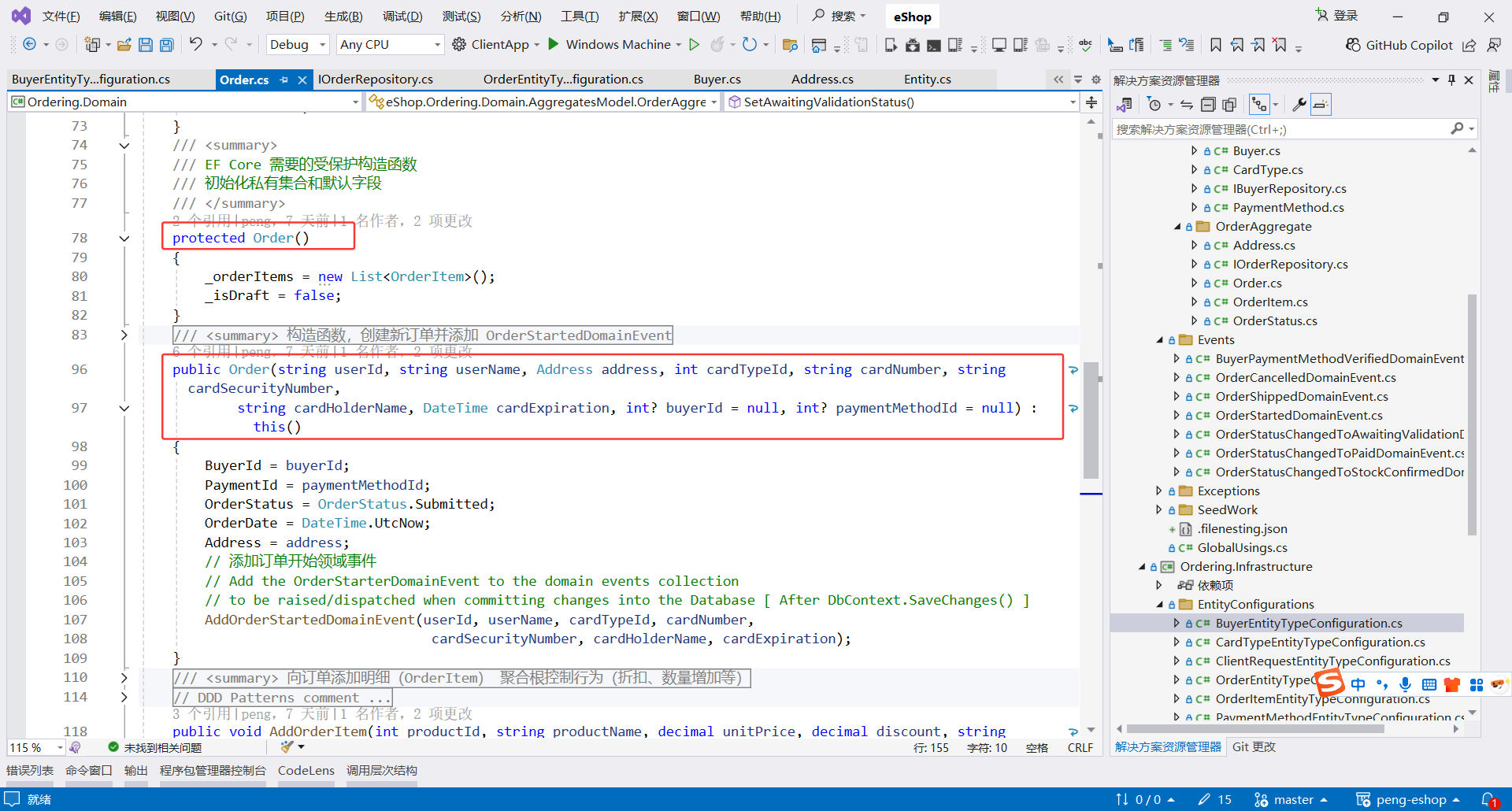Click Show All Files icon in Solution Explorer

pos(1229,104)
